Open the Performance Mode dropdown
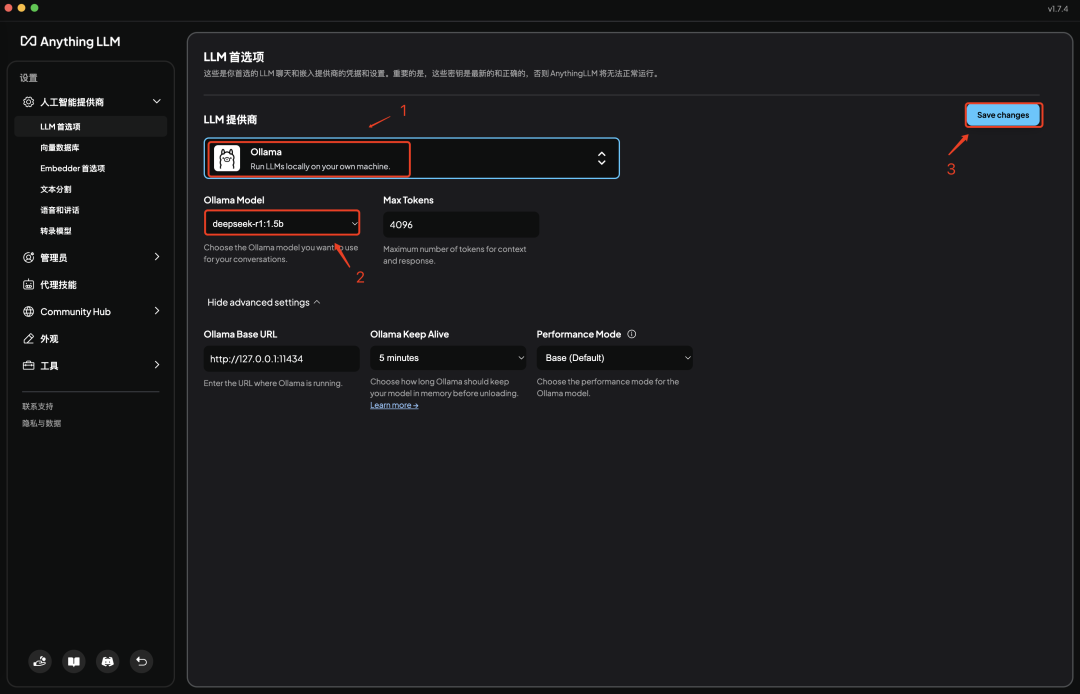This screenshot has height=694, width=1080. pos(614,358)
